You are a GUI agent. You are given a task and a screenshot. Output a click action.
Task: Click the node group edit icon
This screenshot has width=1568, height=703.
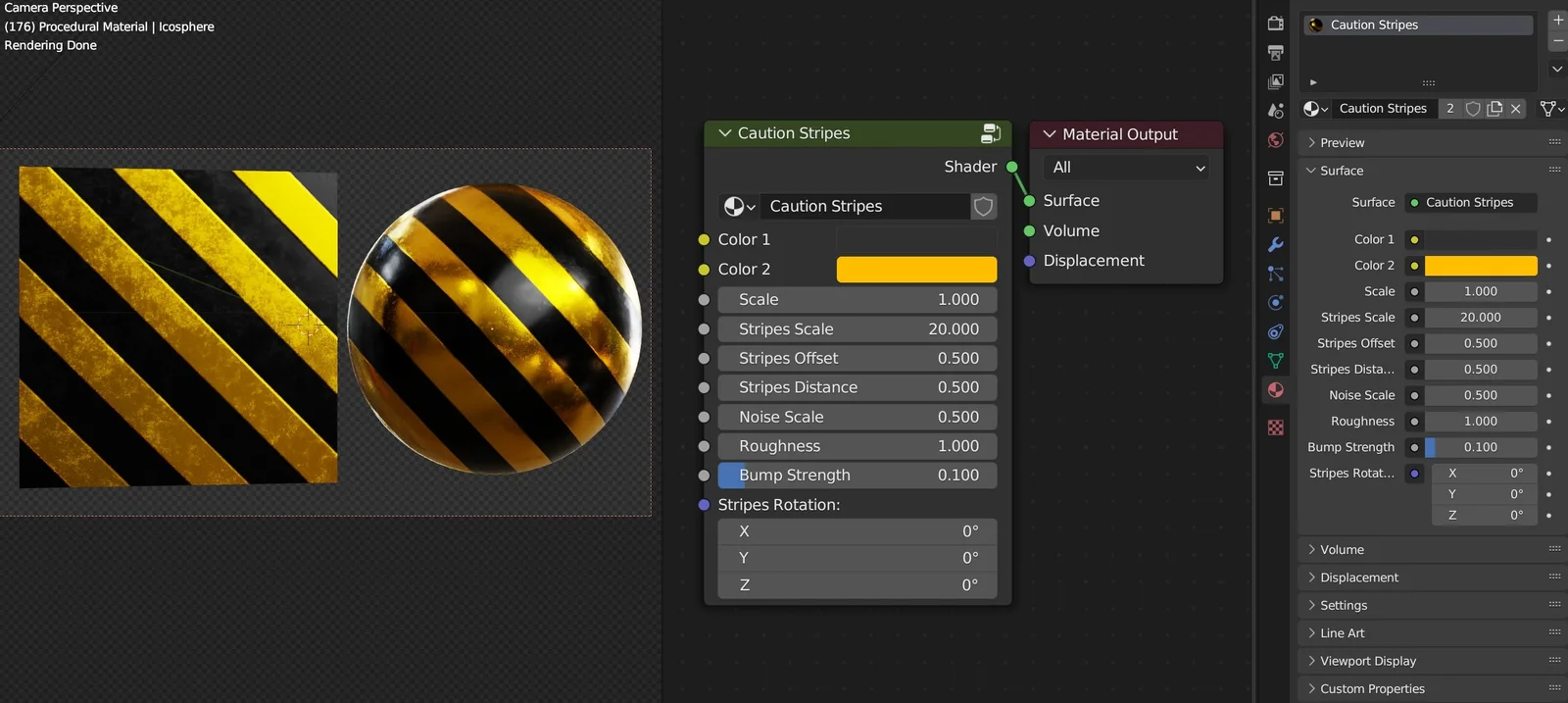point(991,133)
